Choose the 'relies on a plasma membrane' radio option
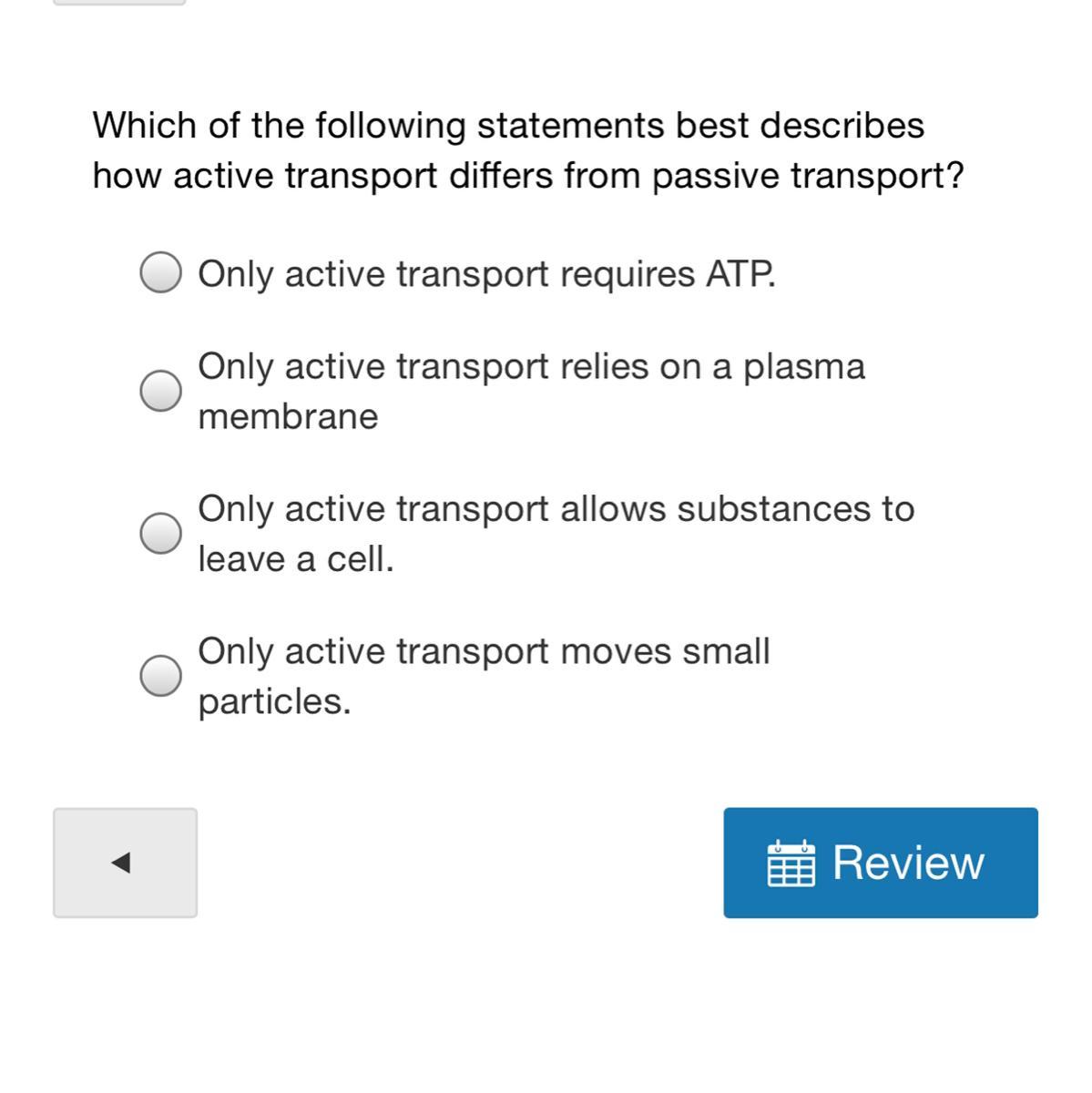Image resolution: width=1092 pixels, height=1093 pixels. (x=160, y=391)
